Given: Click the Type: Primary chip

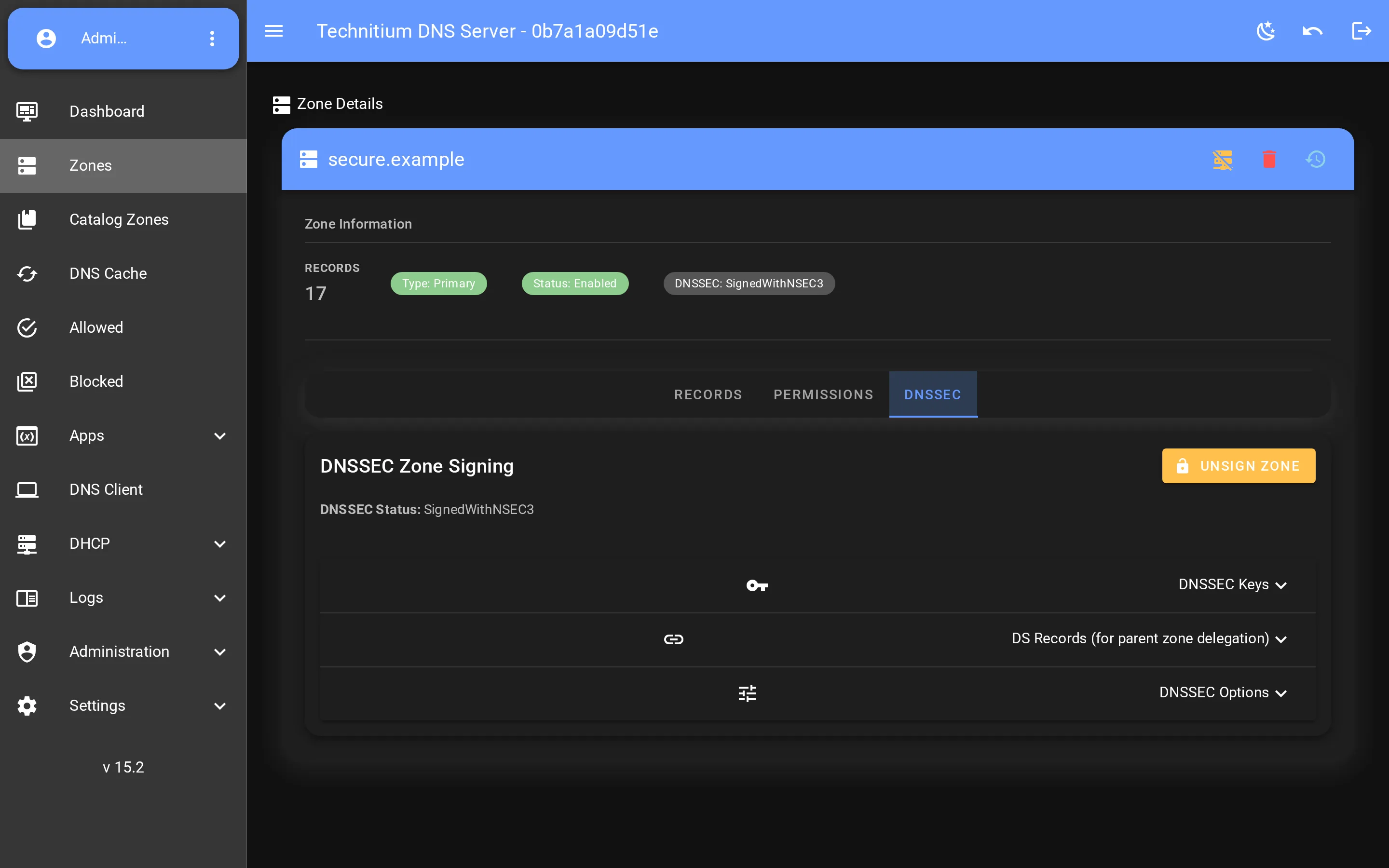Looking at the screenshot, I should pyautogui.click(x=438, y=284).
